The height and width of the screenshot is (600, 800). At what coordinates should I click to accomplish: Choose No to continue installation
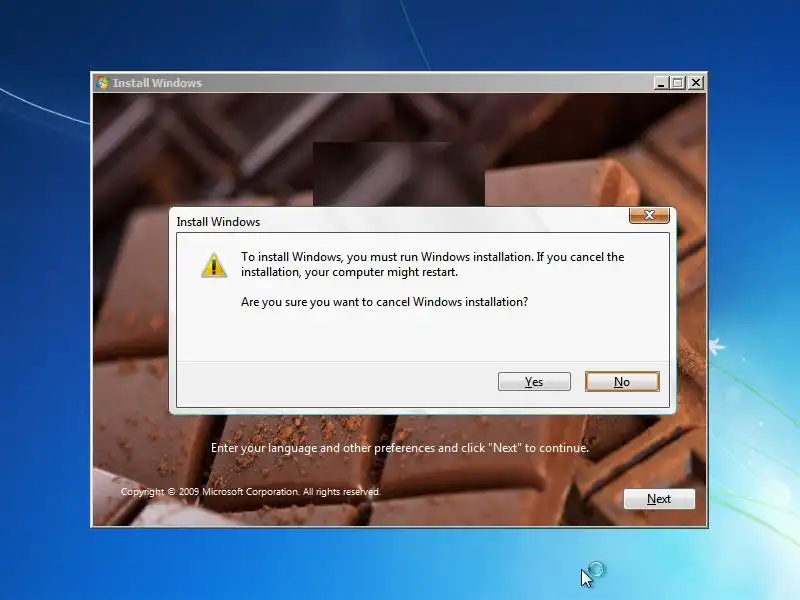pos(622,382)
